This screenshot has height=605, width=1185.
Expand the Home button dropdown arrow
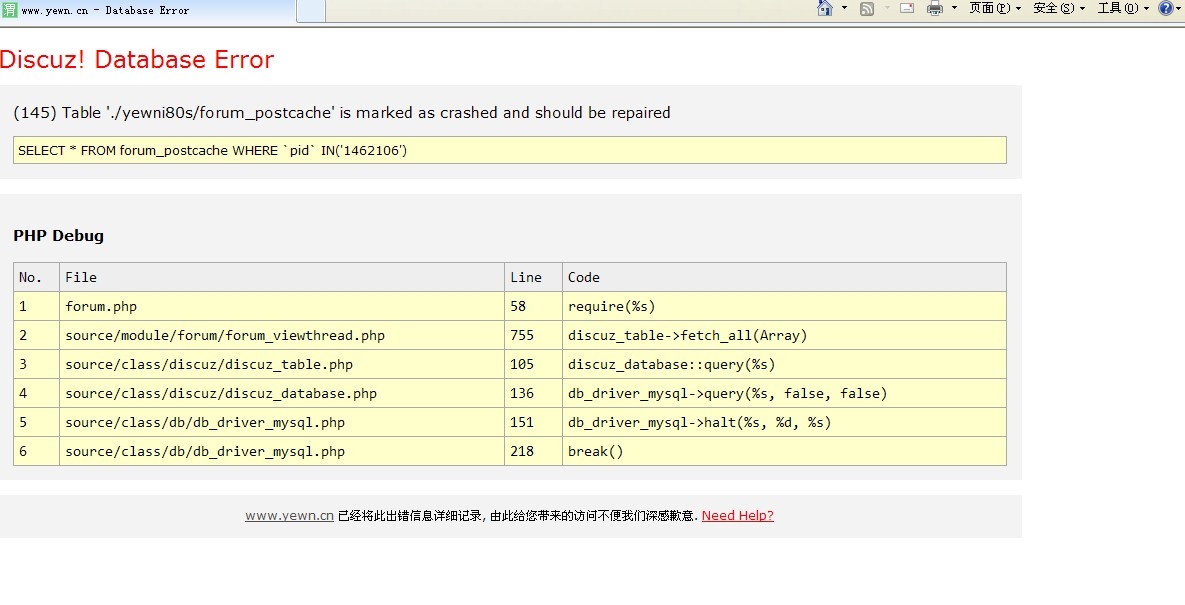844,9
